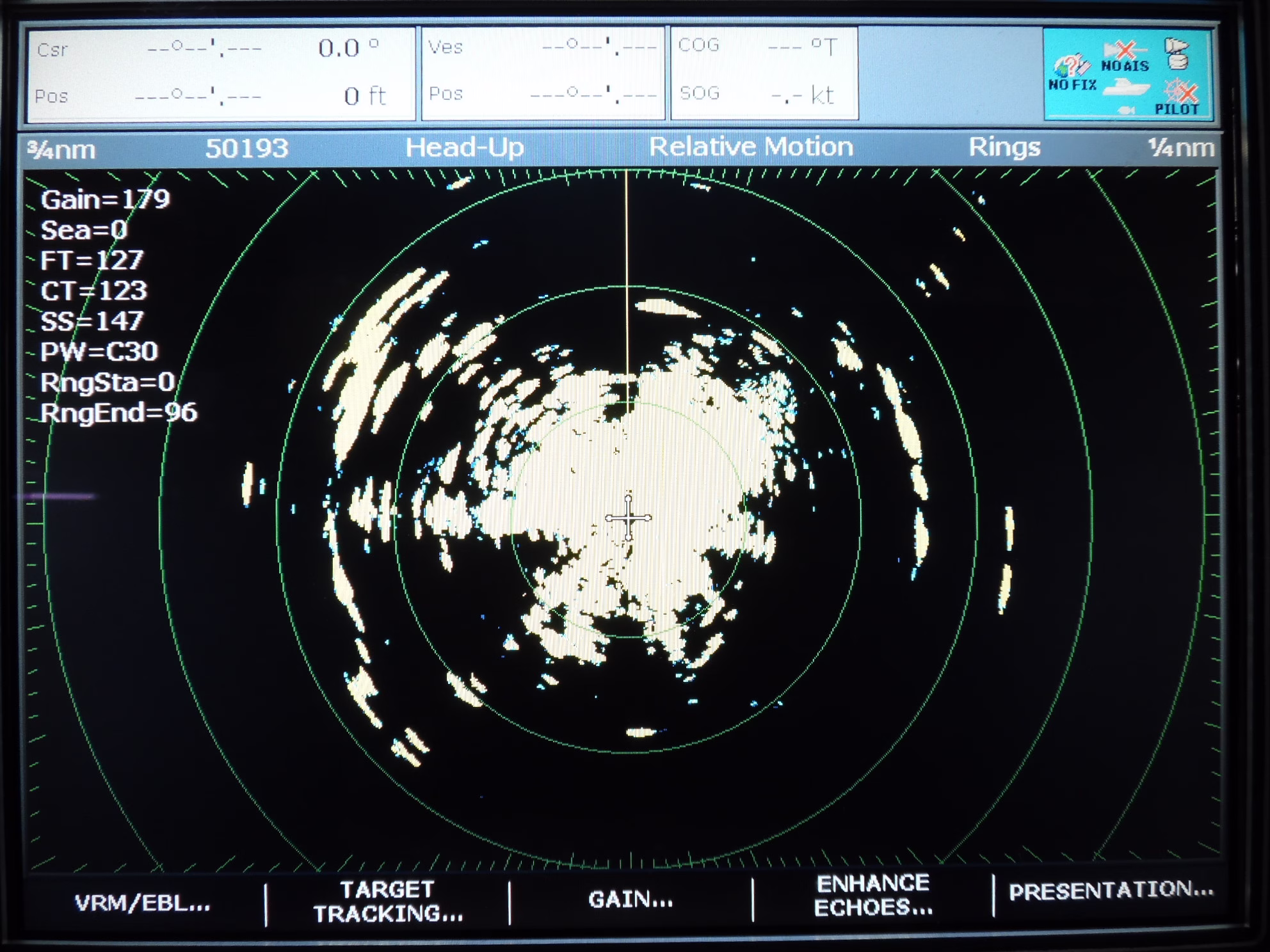Select the CT=123 readout
This screenshot has width=1270, height=952.
[x=93, y=290]
